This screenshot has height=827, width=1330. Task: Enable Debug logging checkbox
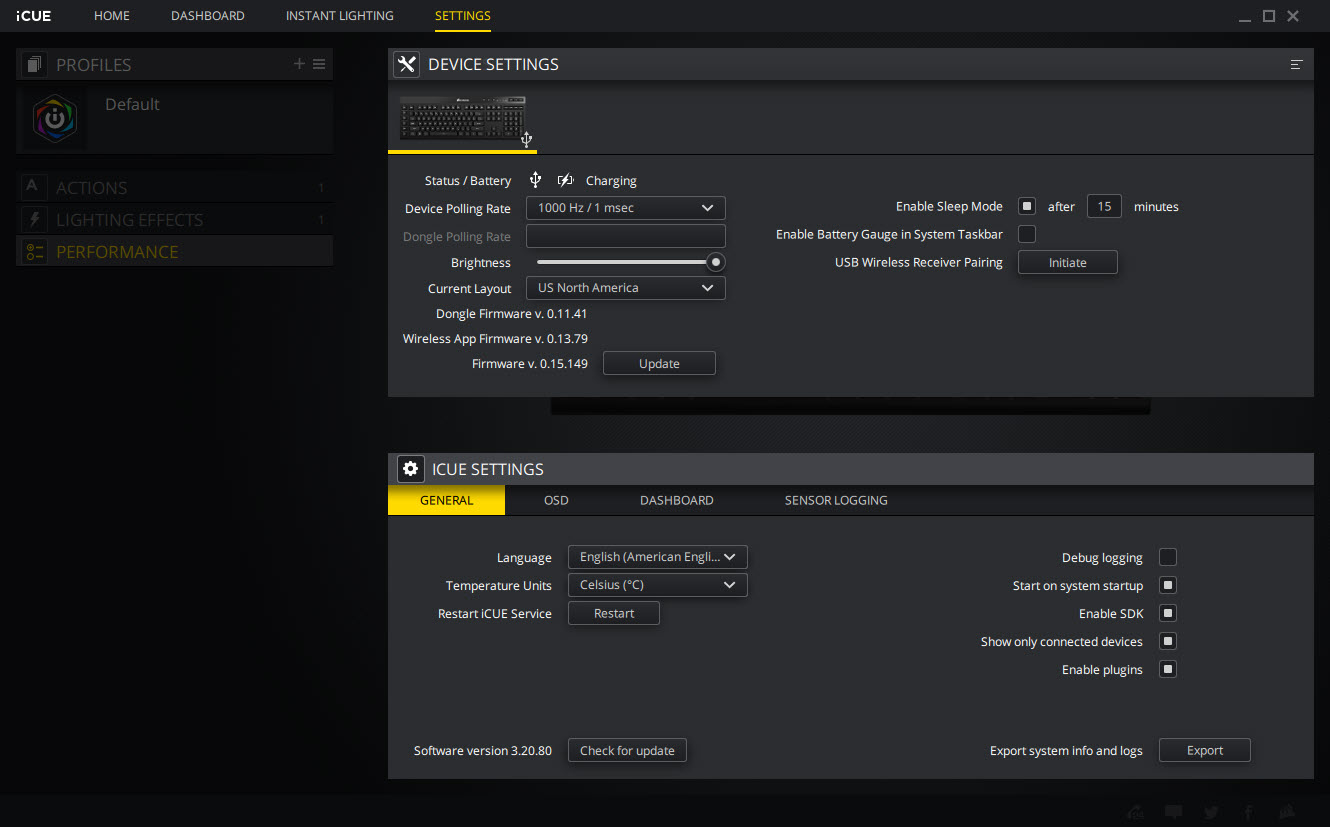(1168, 557)
